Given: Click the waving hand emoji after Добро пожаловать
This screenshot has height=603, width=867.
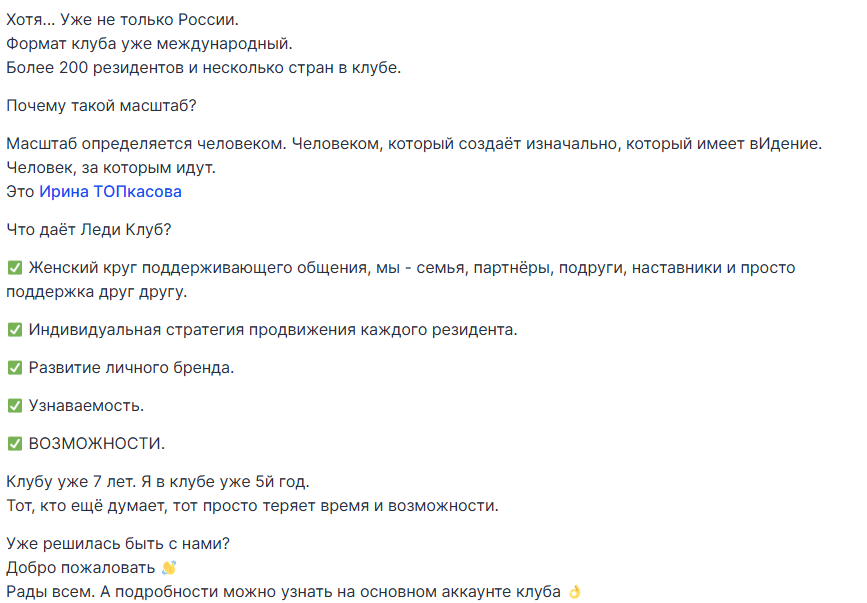Looking at the screenshot, I should pos(169,568).
